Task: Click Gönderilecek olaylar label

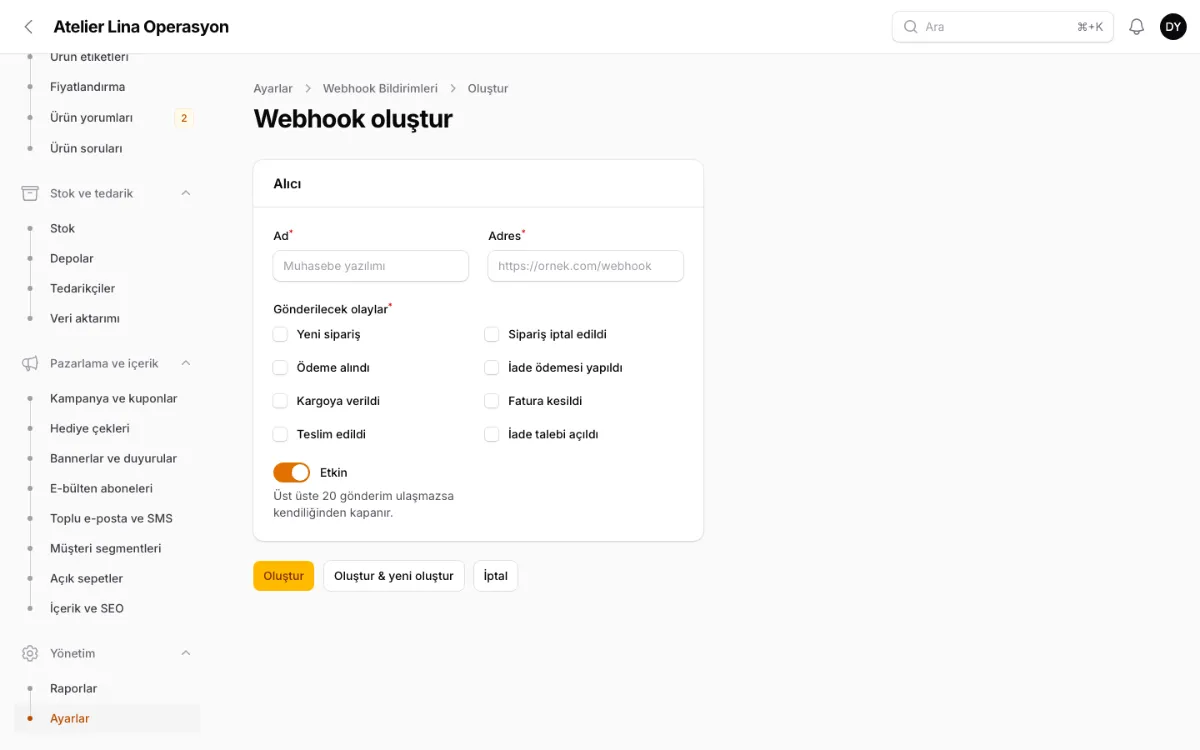Action: [330, 309]
